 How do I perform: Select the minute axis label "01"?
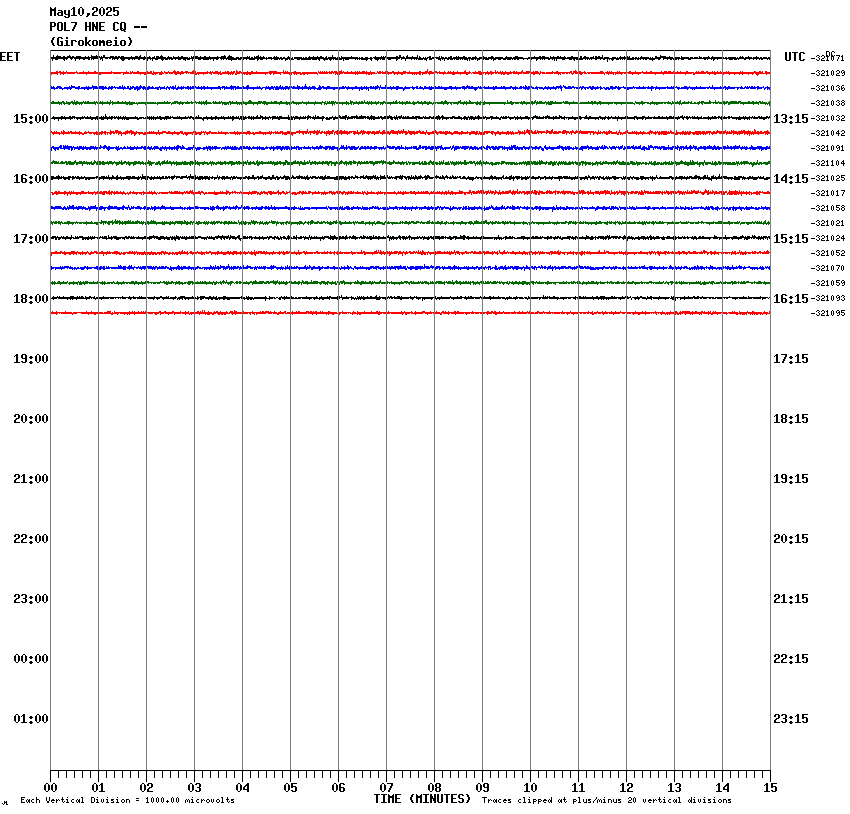[98, 788]
